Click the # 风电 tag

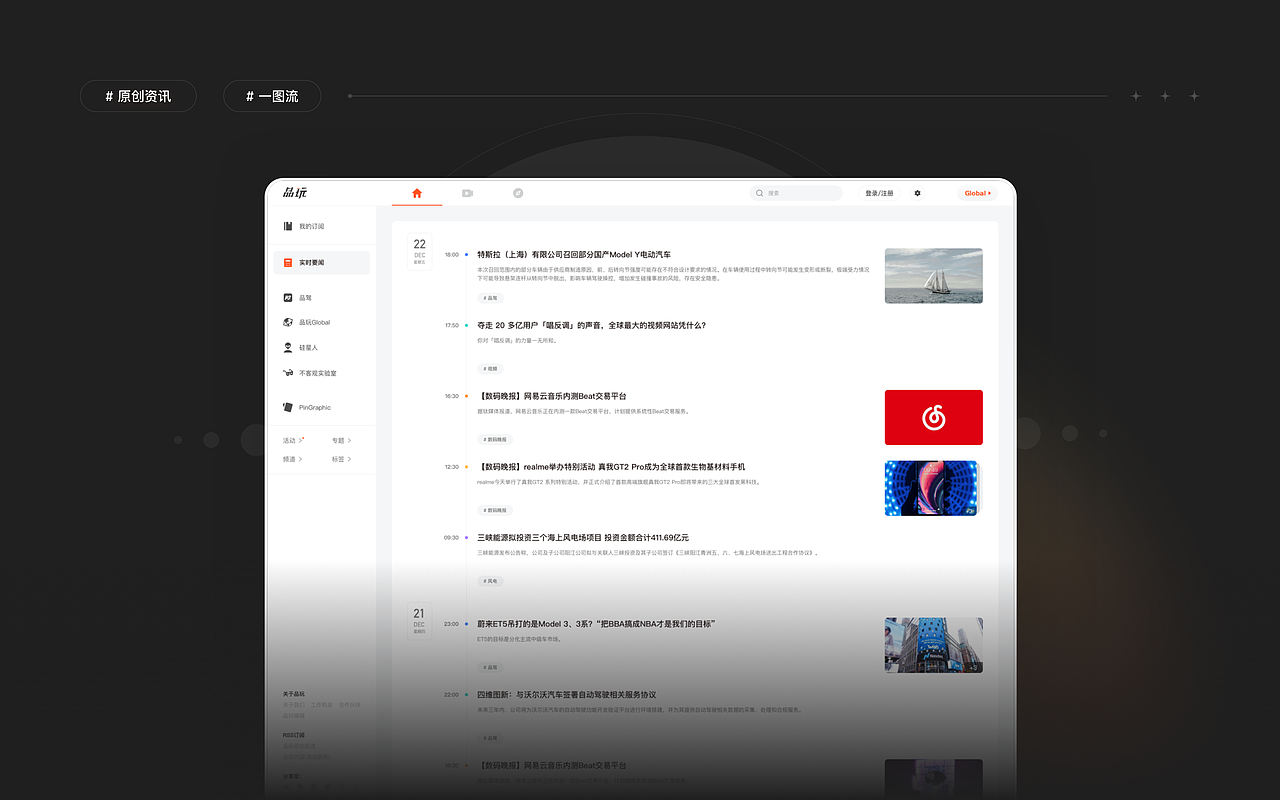(490, 581)
